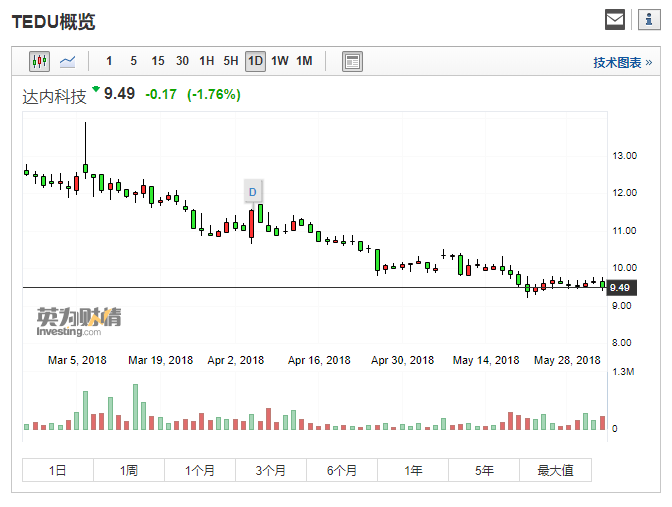Click the 9.49 last price beside 达内科技

pyautogui.click(x=119, y=93)
